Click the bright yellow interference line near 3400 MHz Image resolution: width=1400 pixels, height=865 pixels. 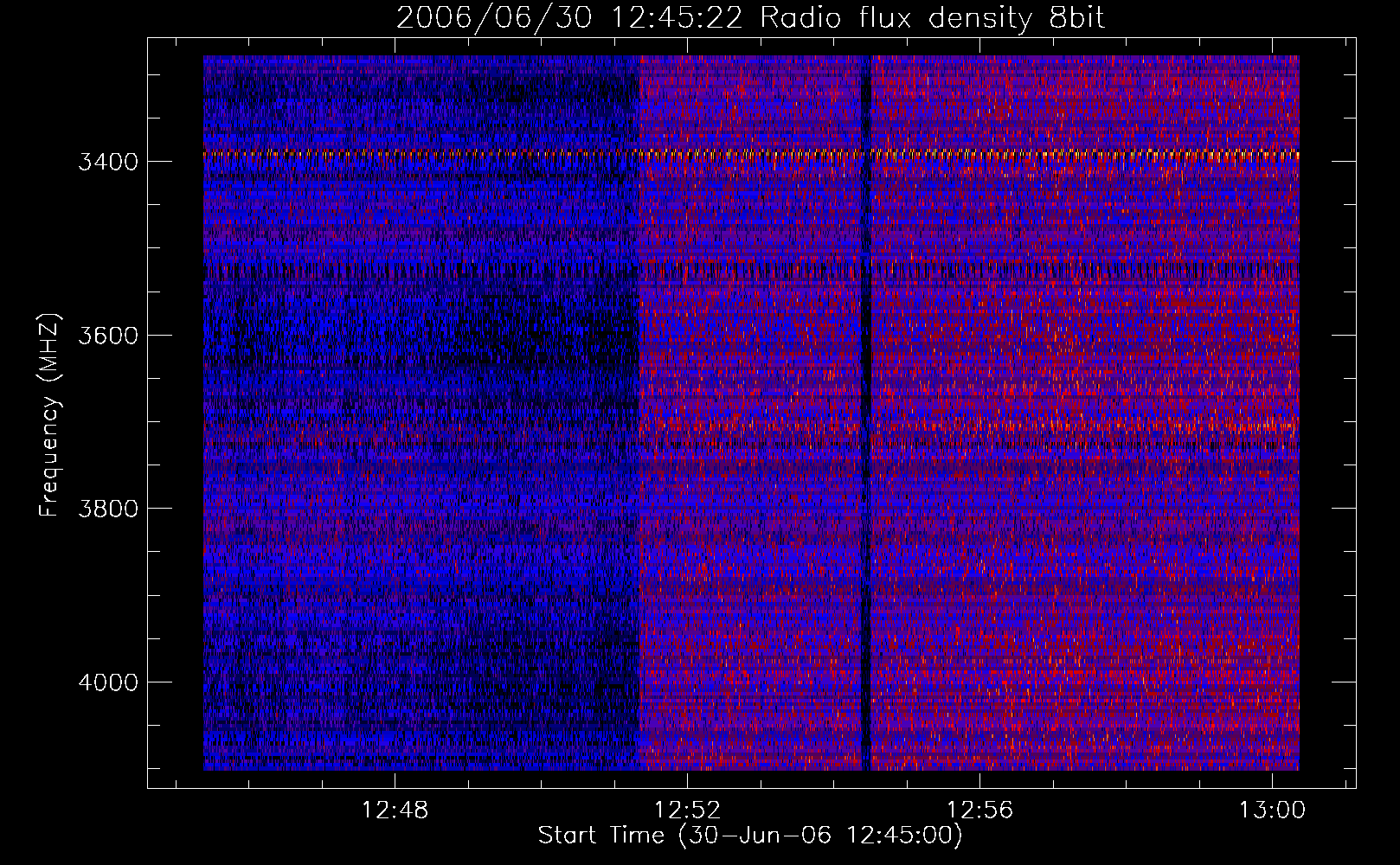[x=751, y=155]
